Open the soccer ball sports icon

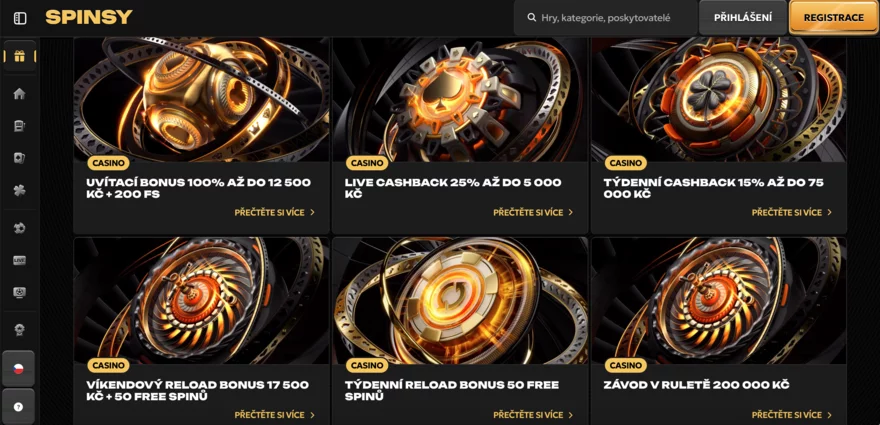(x=20, y=229)
